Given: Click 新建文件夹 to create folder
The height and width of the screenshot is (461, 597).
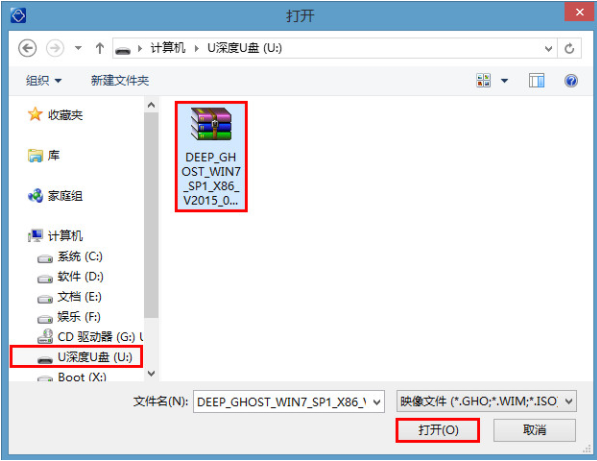Looking at the screenshot, I should coord(120,81).
